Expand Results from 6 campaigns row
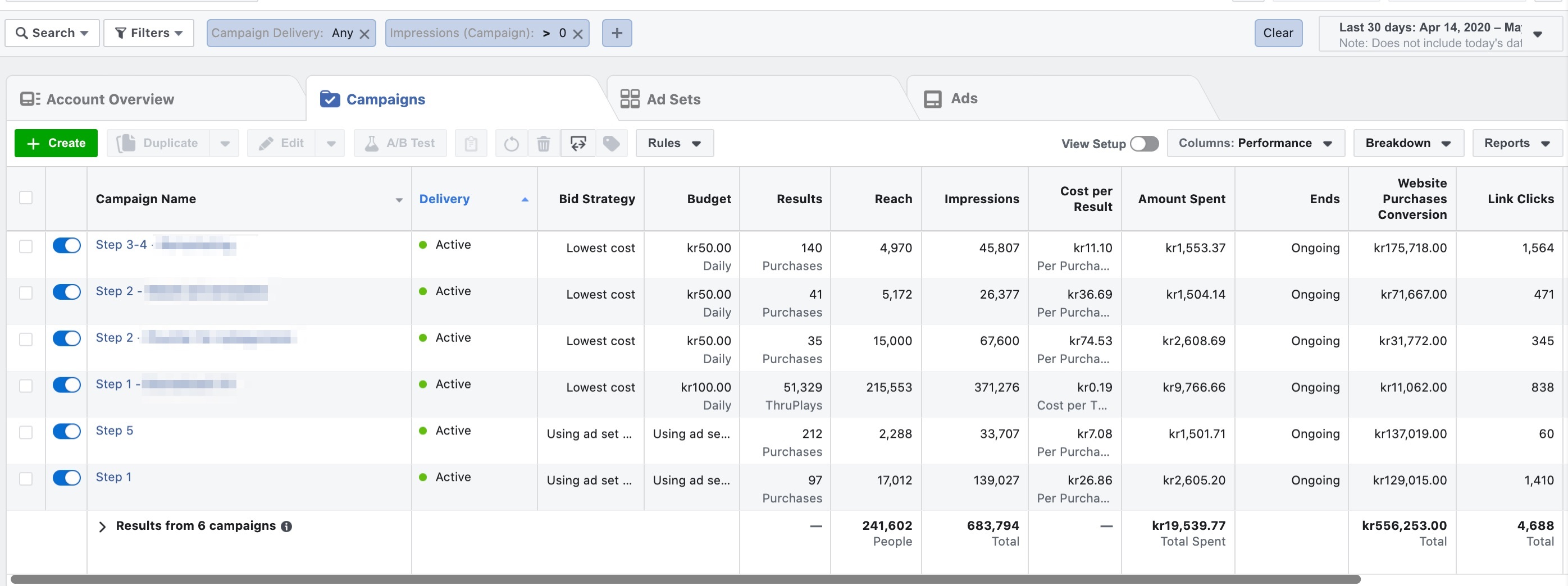The image size is (1568, 586). click(102, 527)
